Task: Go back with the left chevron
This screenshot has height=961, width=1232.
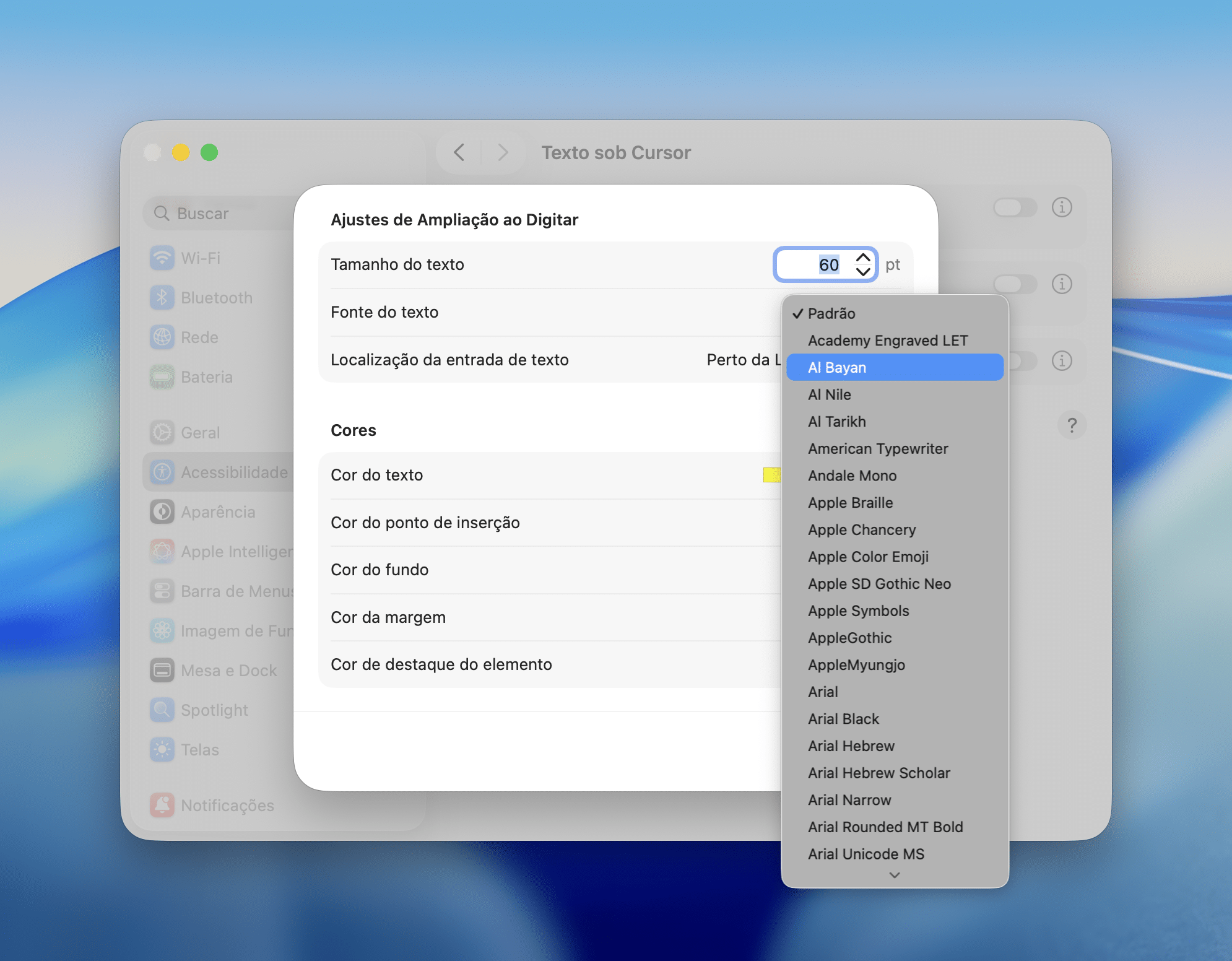Action: (x=459, y=152)
